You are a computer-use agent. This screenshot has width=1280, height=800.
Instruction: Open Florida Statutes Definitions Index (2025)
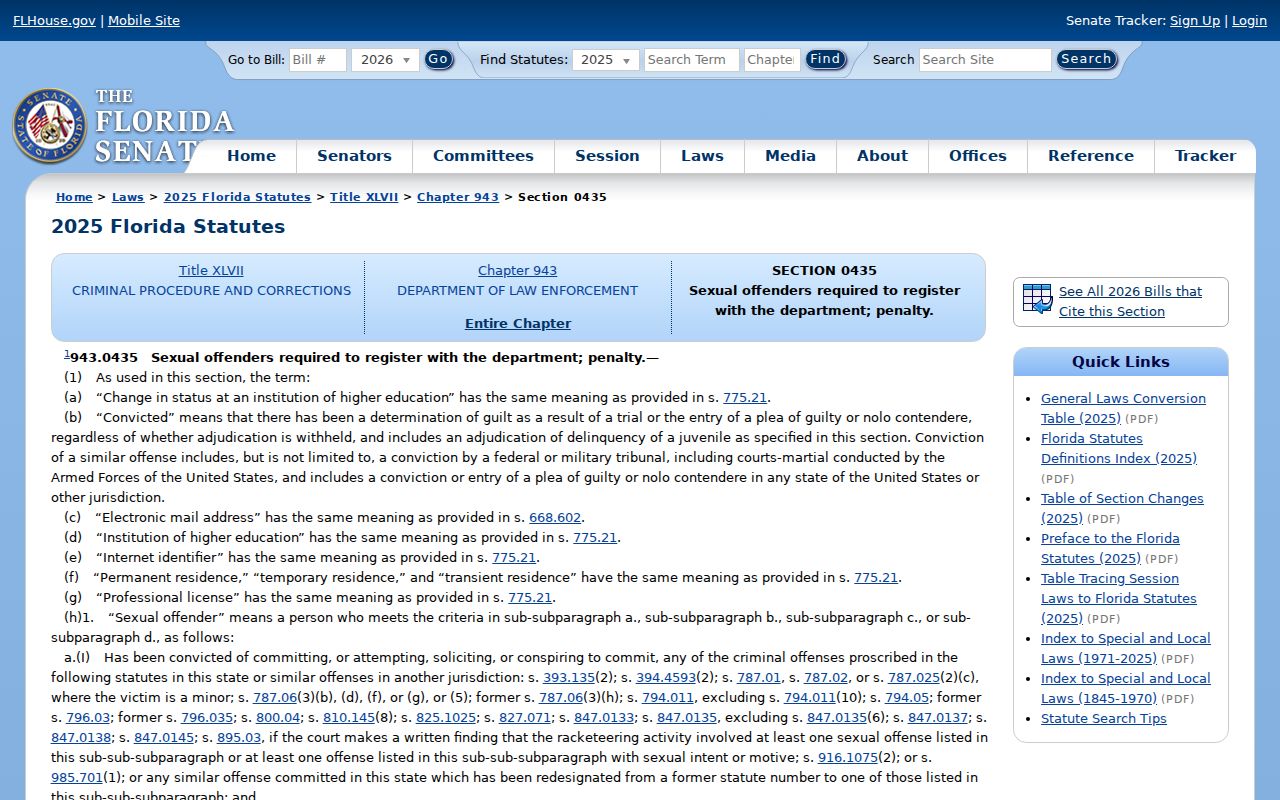tap(1118, 448)
